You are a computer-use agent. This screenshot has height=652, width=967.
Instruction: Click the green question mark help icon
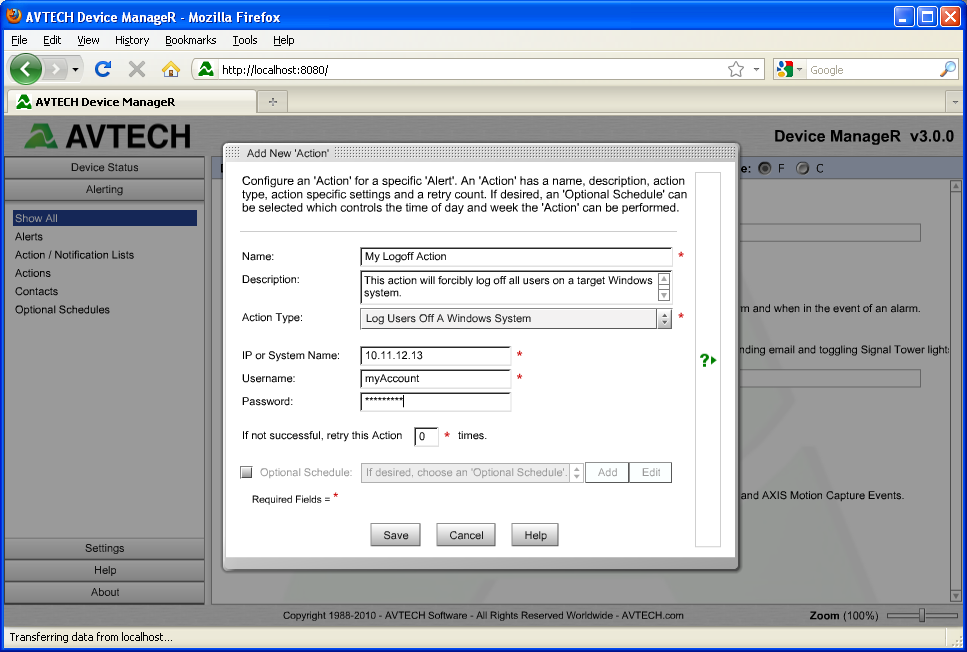[707, 360]
